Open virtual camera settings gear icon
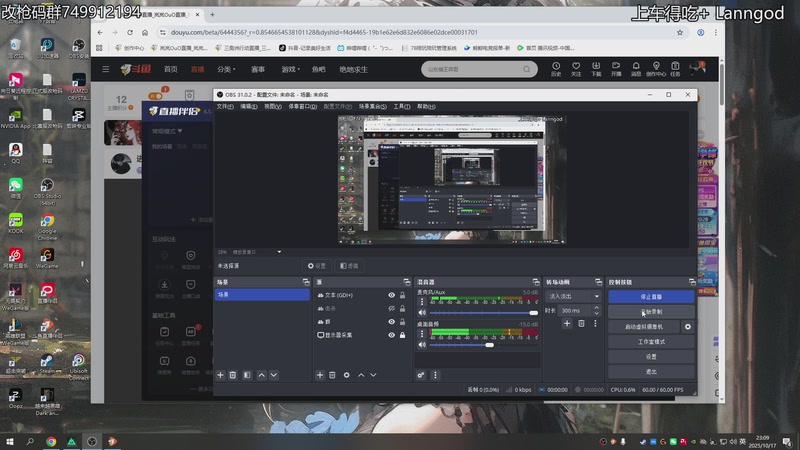 [x=688, y=327]
